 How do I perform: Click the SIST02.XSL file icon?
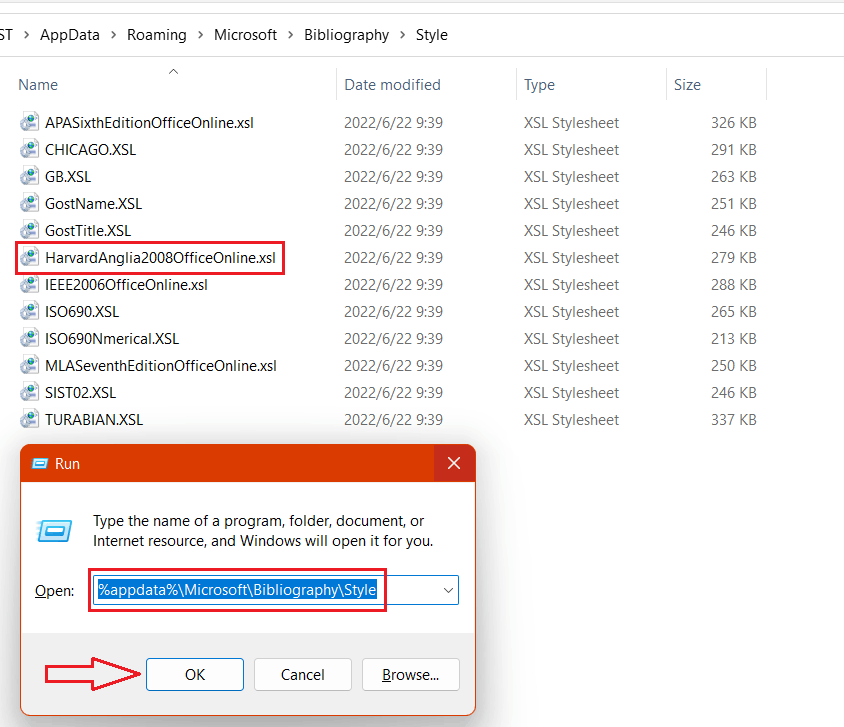[x=30, y=392]
